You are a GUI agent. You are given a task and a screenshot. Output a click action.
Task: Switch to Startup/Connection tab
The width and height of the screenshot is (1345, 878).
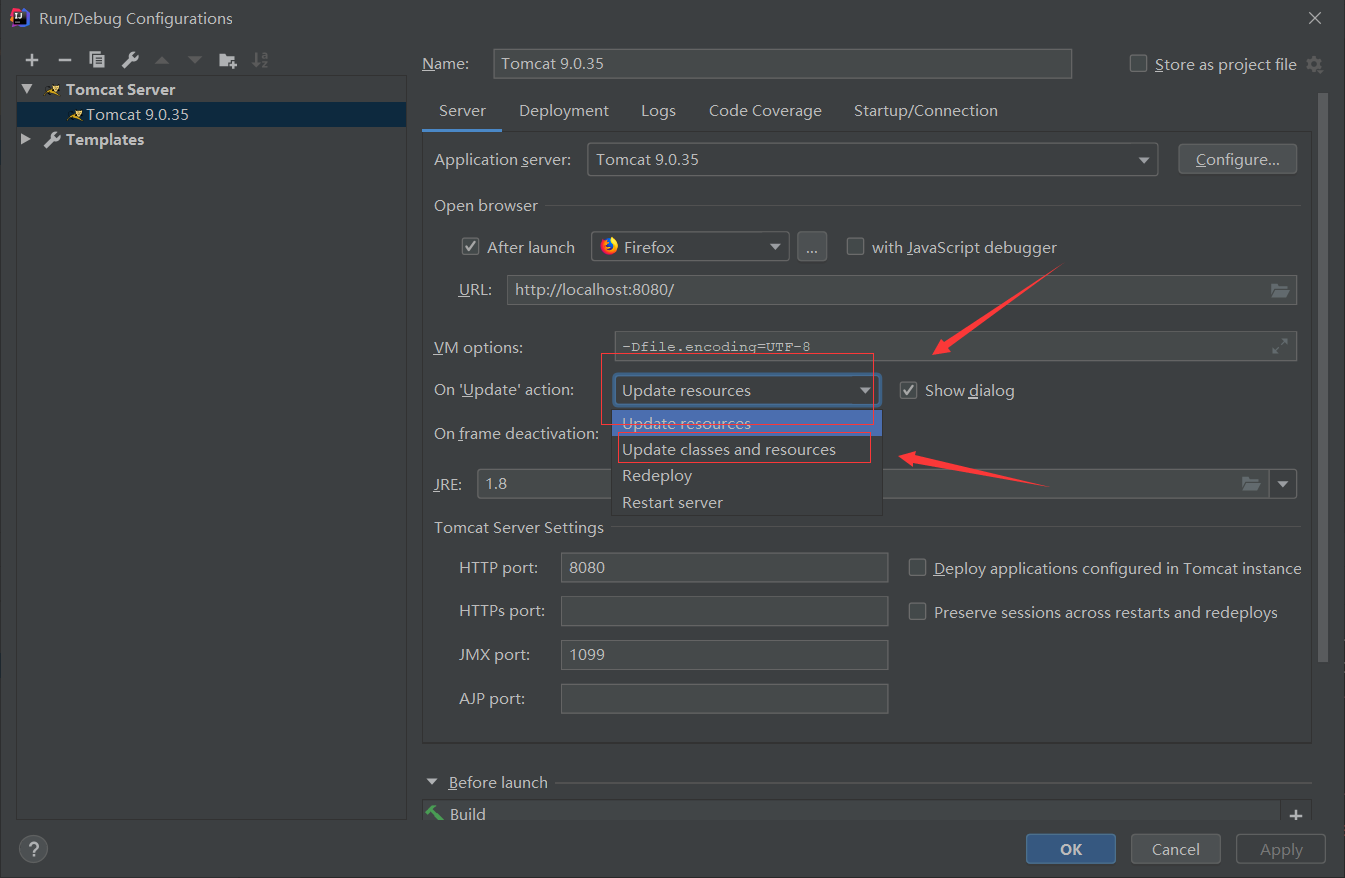pyautogui.click(x=926, y=111)
